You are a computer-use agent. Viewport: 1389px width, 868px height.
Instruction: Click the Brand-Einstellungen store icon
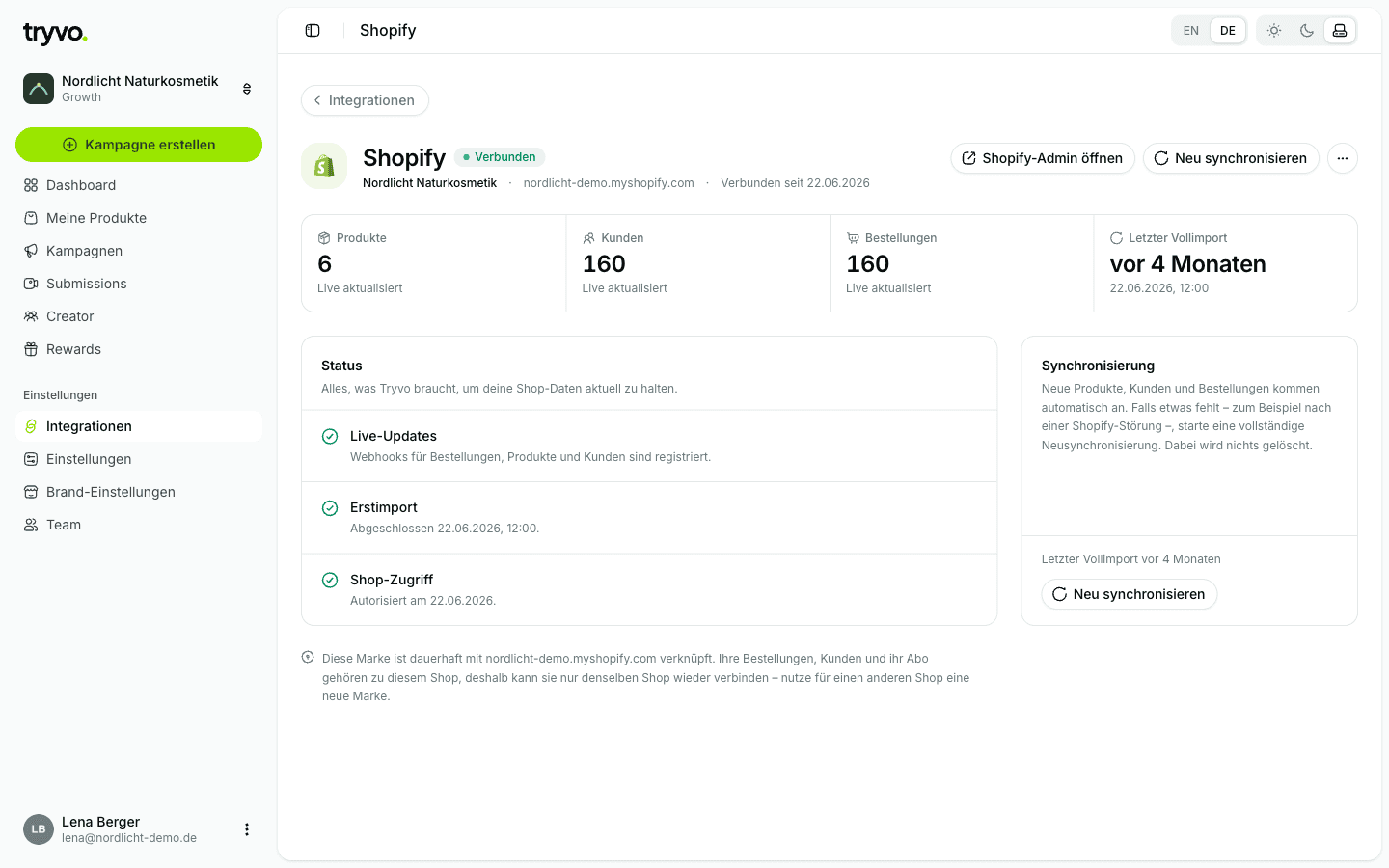click(x=31, y=492)
